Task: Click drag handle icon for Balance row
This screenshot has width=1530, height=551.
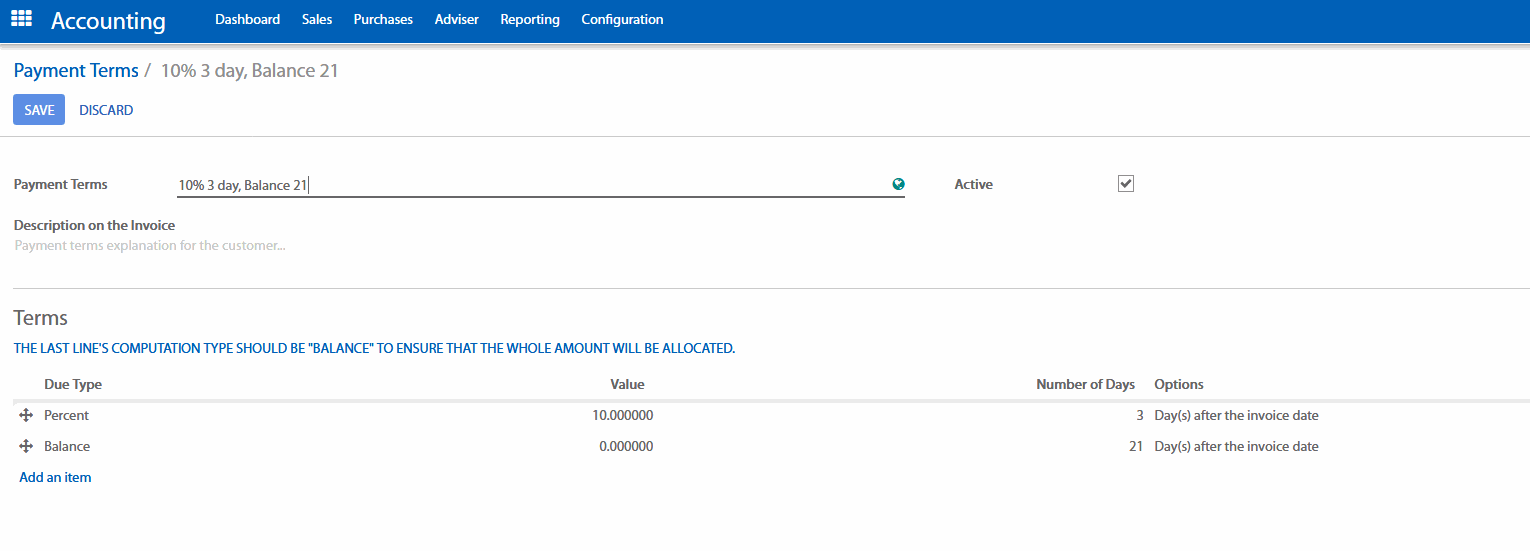Action: (27, 447)
